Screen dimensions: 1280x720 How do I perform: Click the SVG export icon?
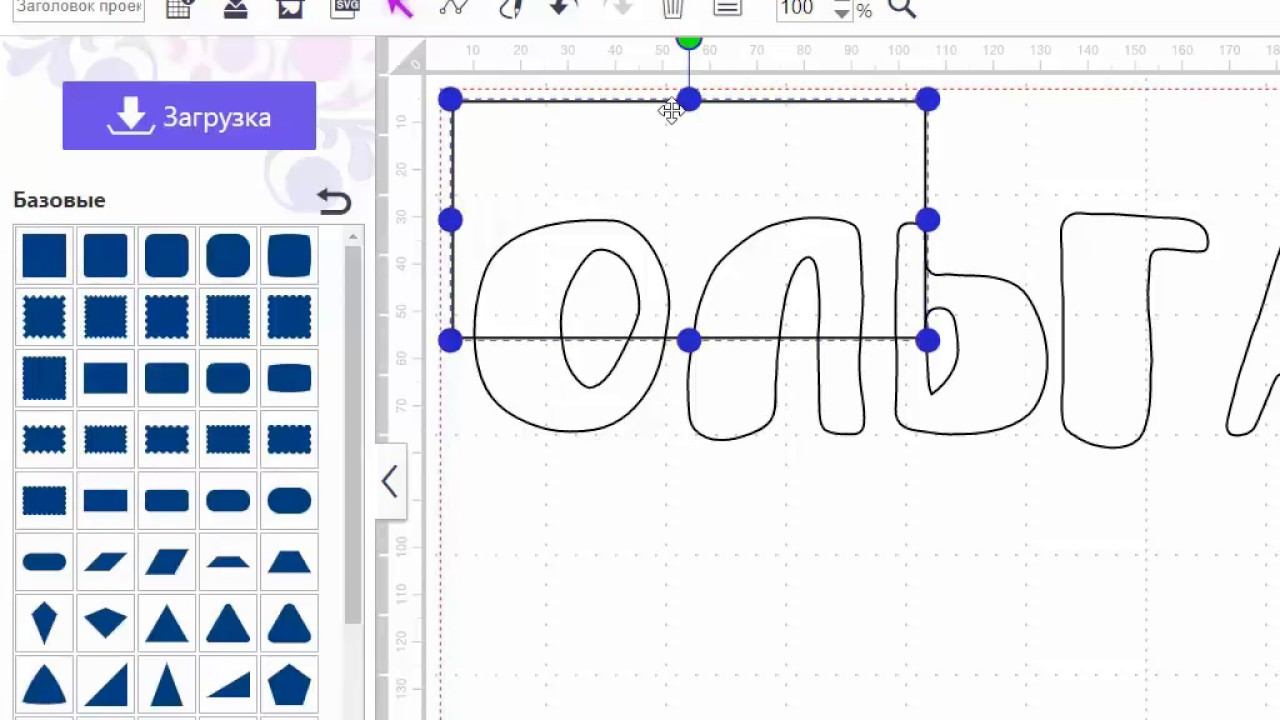[345, 8]
